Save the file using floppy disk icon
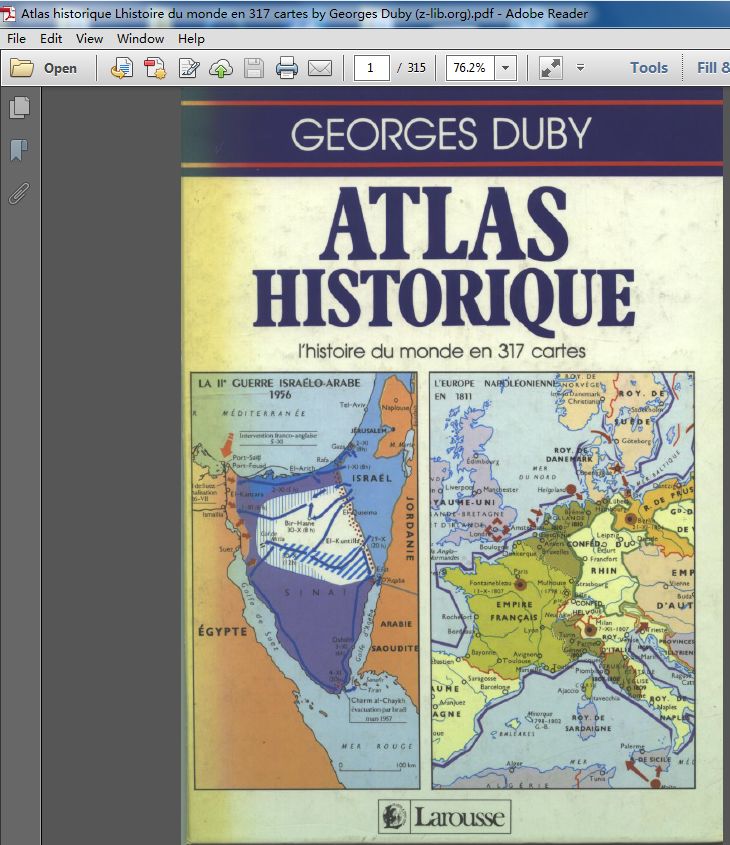This screenshot has height=845, width=730. 254,68
